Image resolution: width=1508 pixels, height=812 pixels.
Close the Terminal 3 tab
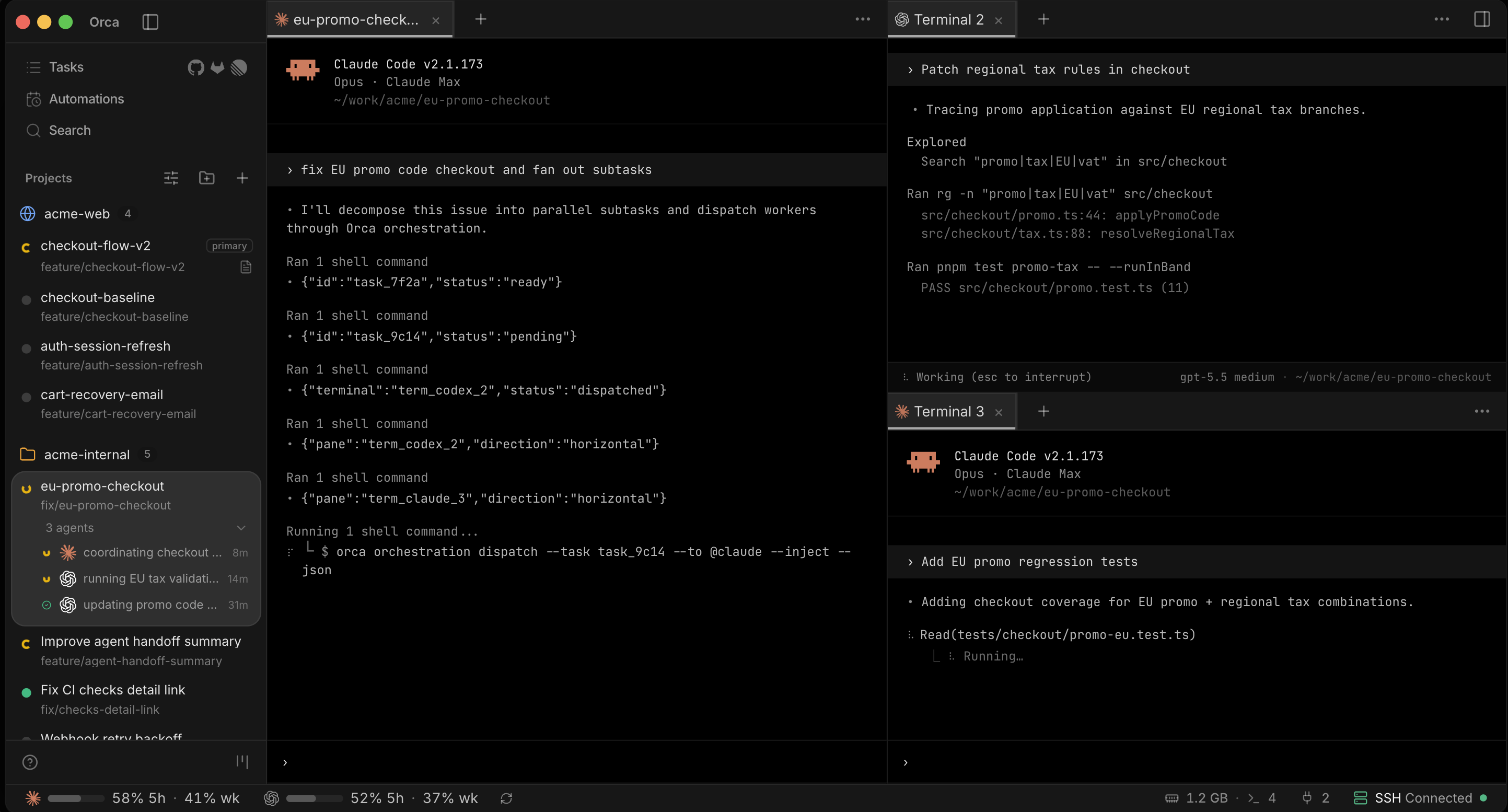tap(999, 413)
